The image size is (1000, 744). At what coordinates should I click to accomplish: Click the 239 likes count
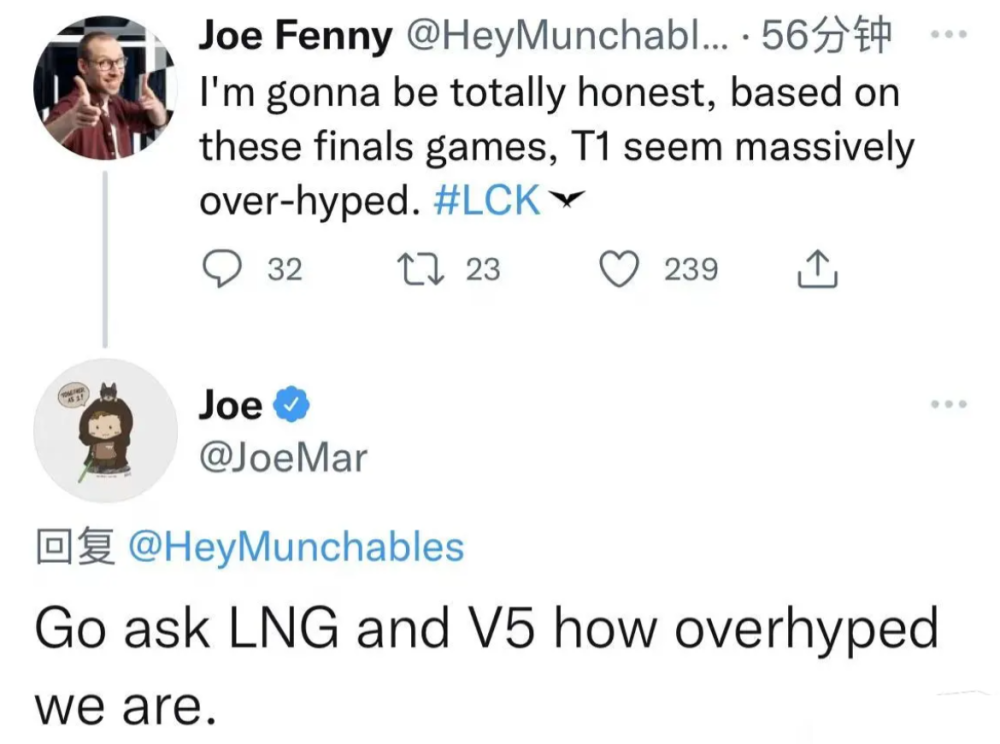pyautogui.click(x=691, y=269)
